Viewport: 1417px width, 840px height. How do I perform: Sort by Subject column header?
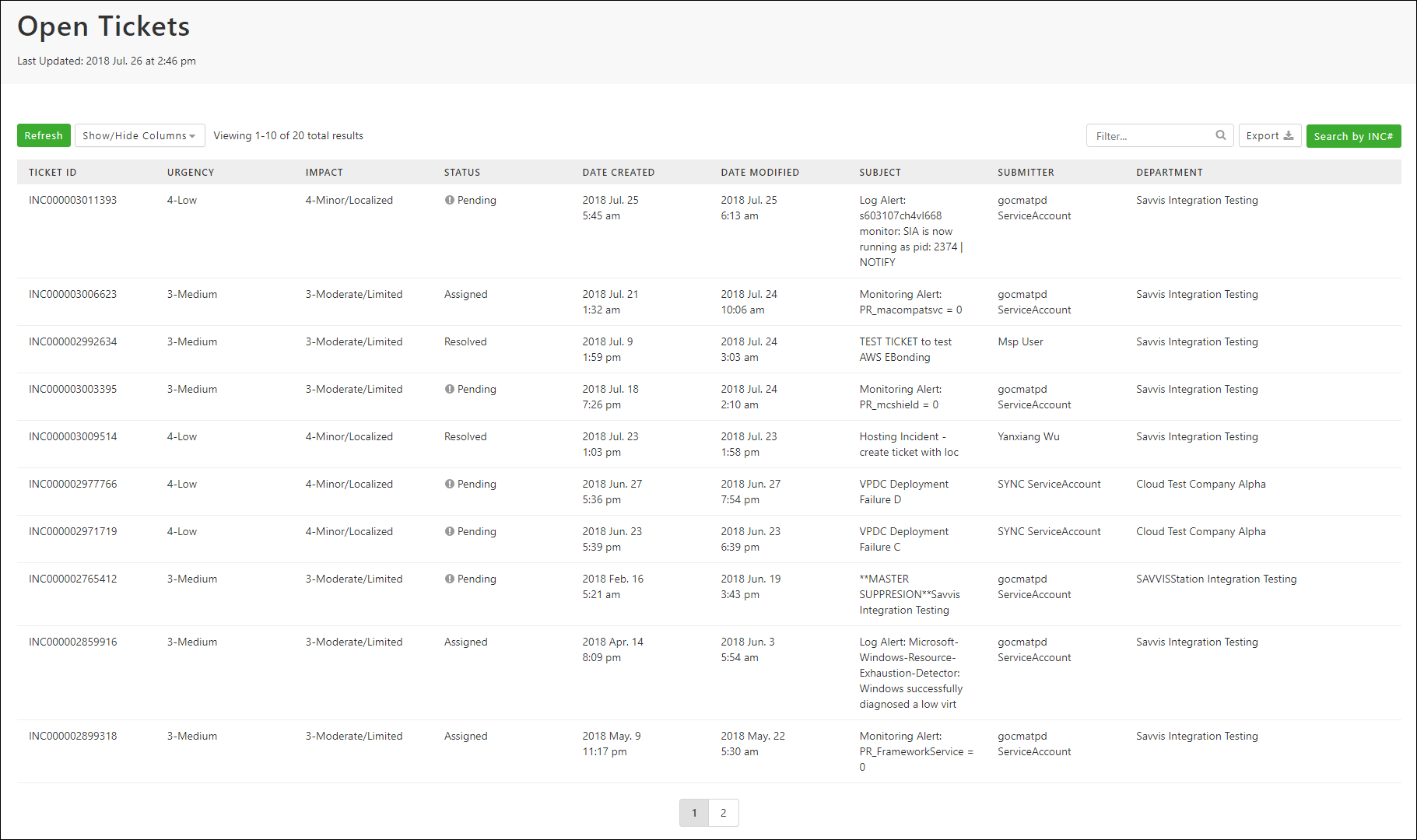(880, 173)
